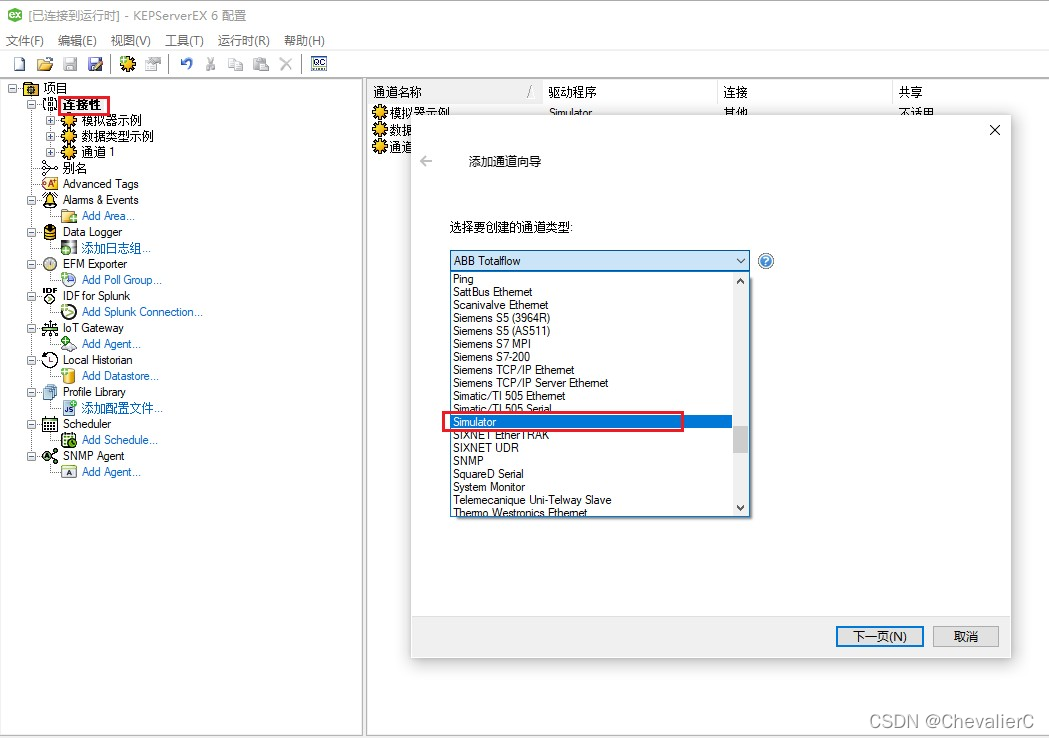Click the Cut scissors toolbar icon
1049x738 pixels.
(211, 64)
